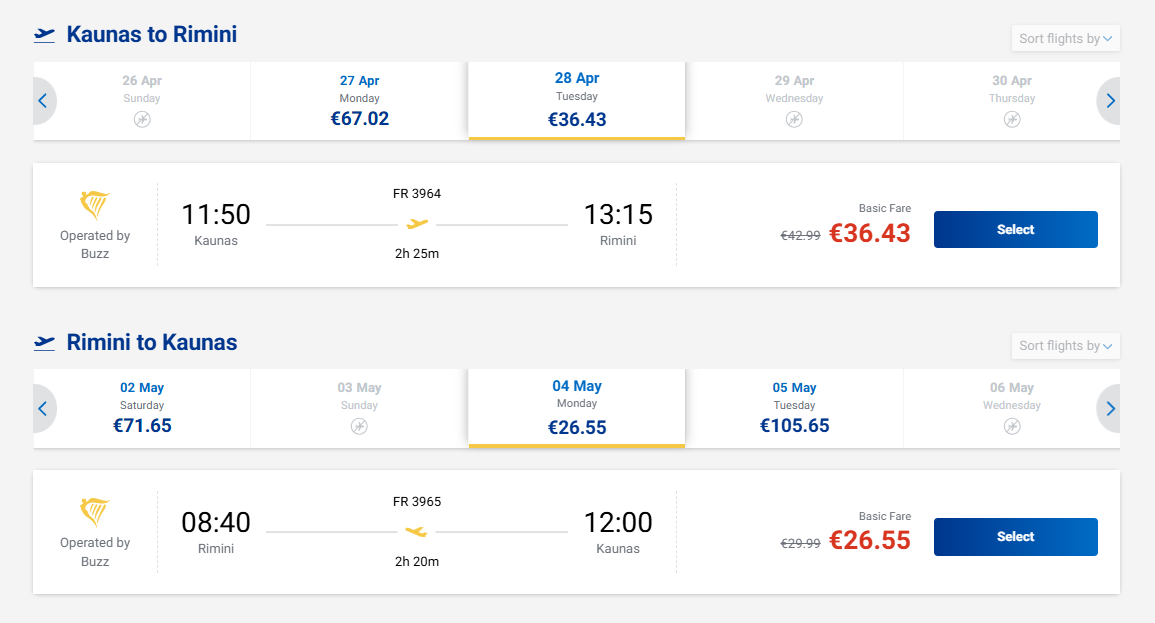Screen dimensions: 1155x623
Task: Click previous dates arrow for outbound flights
Action: coord(43,100)
